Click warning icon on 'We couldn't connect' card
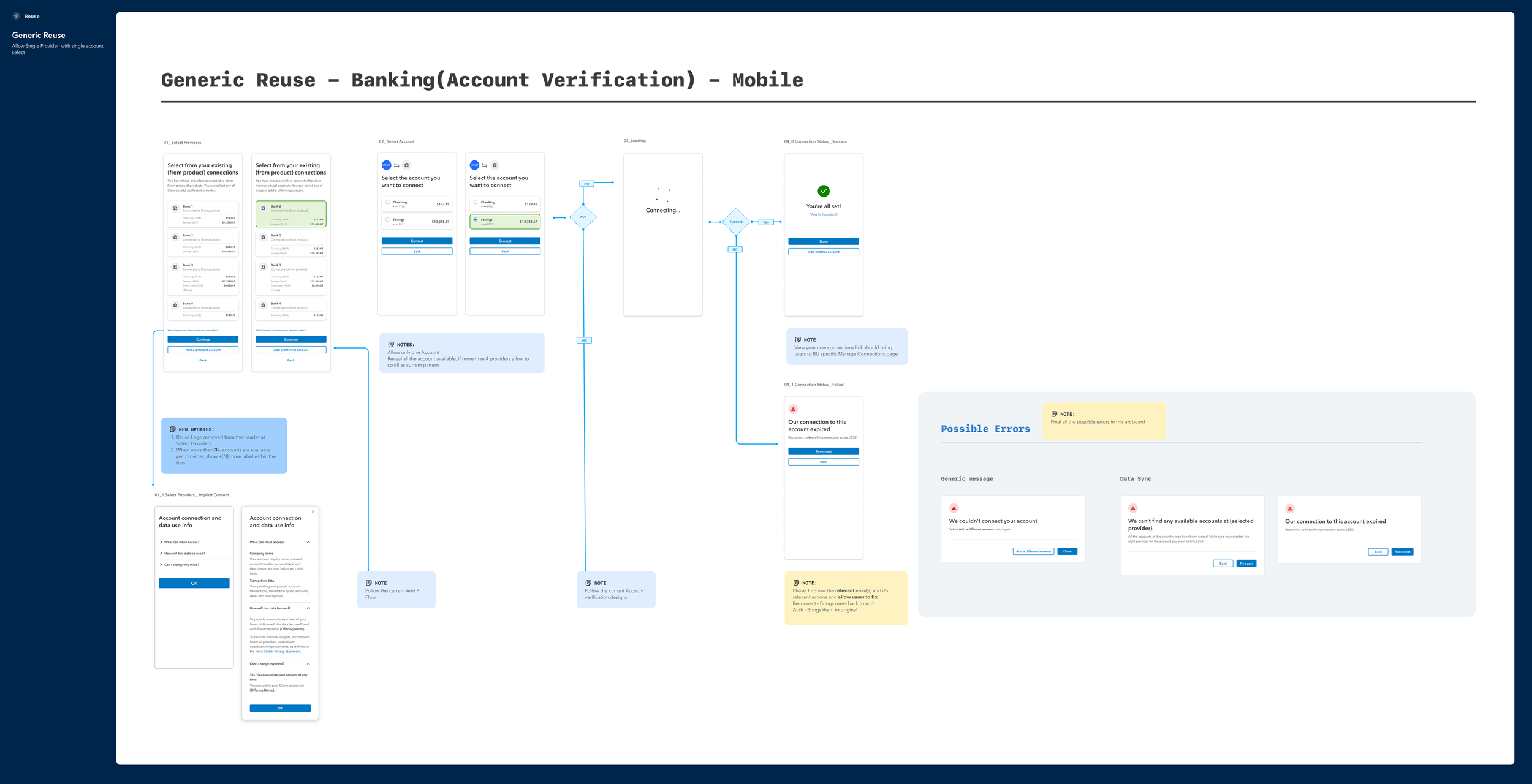1532x784 pixels. [x=954, y=508]
